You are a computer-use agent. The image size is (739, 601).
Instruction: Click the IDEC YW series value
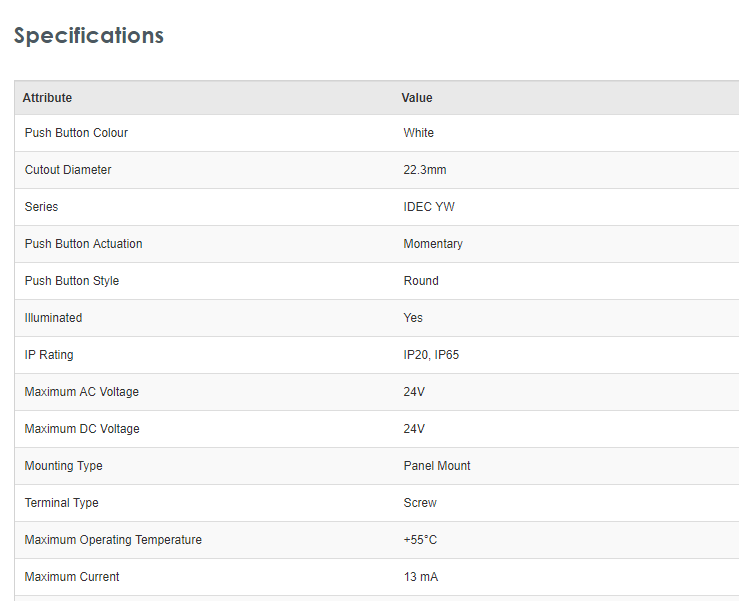tap(429, 207)
